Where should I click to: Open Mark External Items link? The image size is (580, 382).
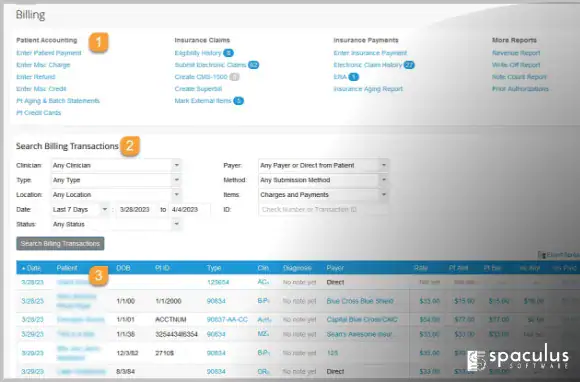pyautogui.click(x=203, y=101)
